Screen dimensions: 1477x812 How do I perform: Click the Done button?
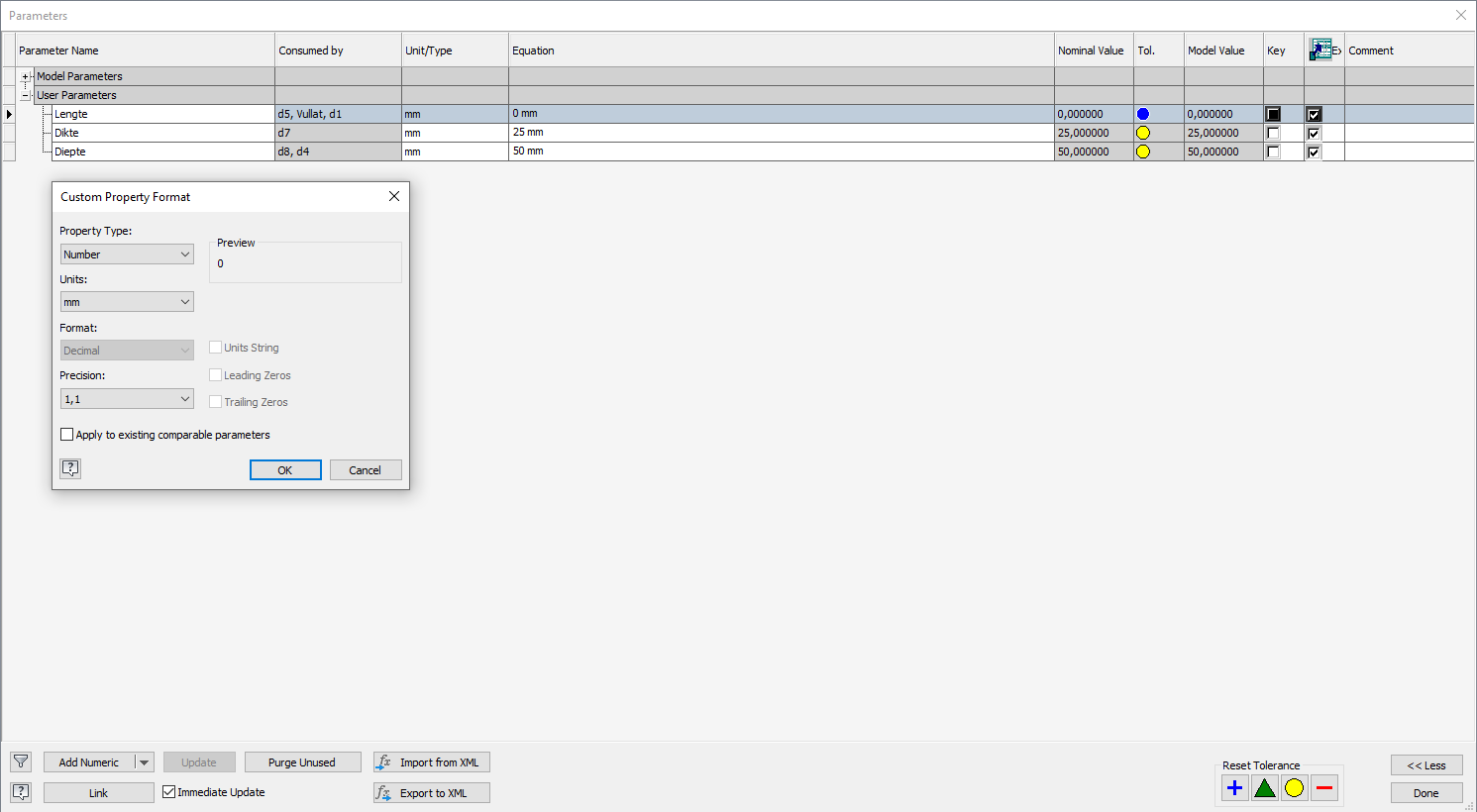[1425, 792]
